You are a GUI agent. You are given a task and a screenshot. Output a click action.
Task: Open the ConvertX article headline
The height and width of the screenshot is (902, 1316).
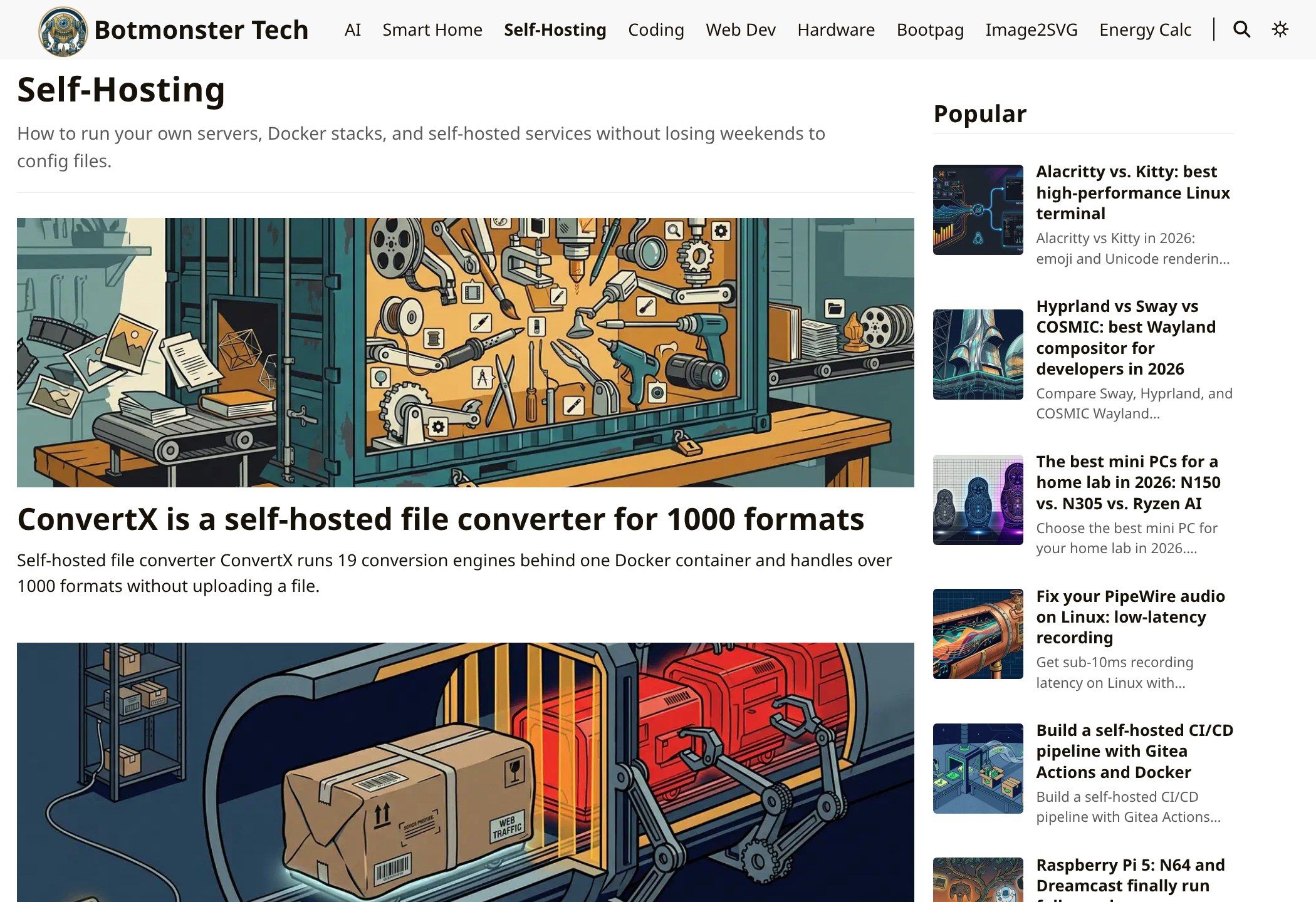pyautogui.click(x=441, y=519)
